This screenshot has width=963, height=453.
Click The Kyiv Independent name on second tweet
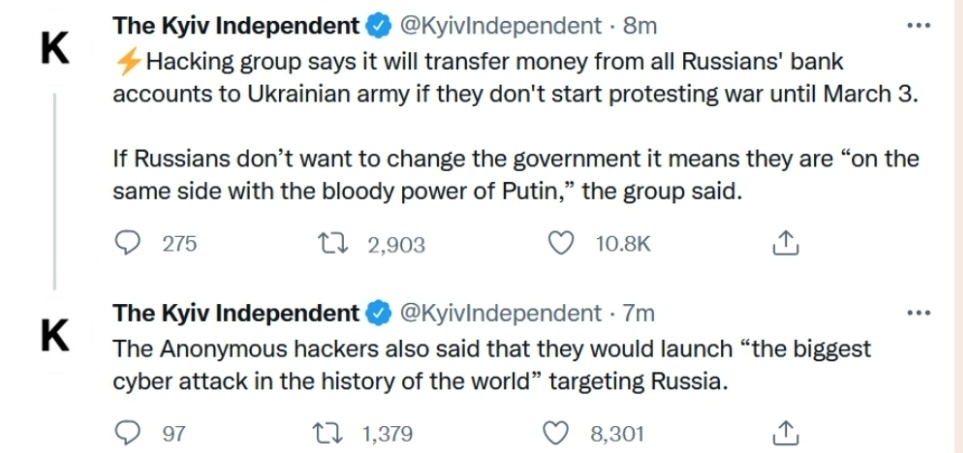tap(235, 313)
